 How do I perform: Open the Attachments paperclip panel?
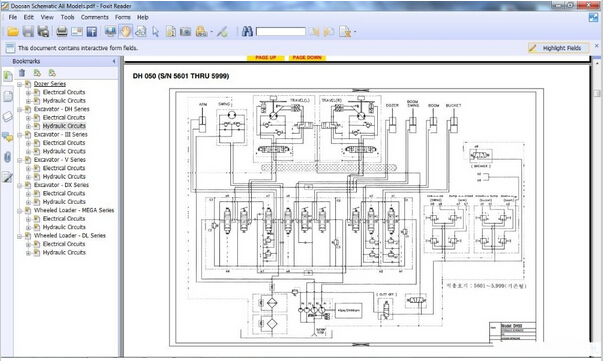click(x=7, y=157)
